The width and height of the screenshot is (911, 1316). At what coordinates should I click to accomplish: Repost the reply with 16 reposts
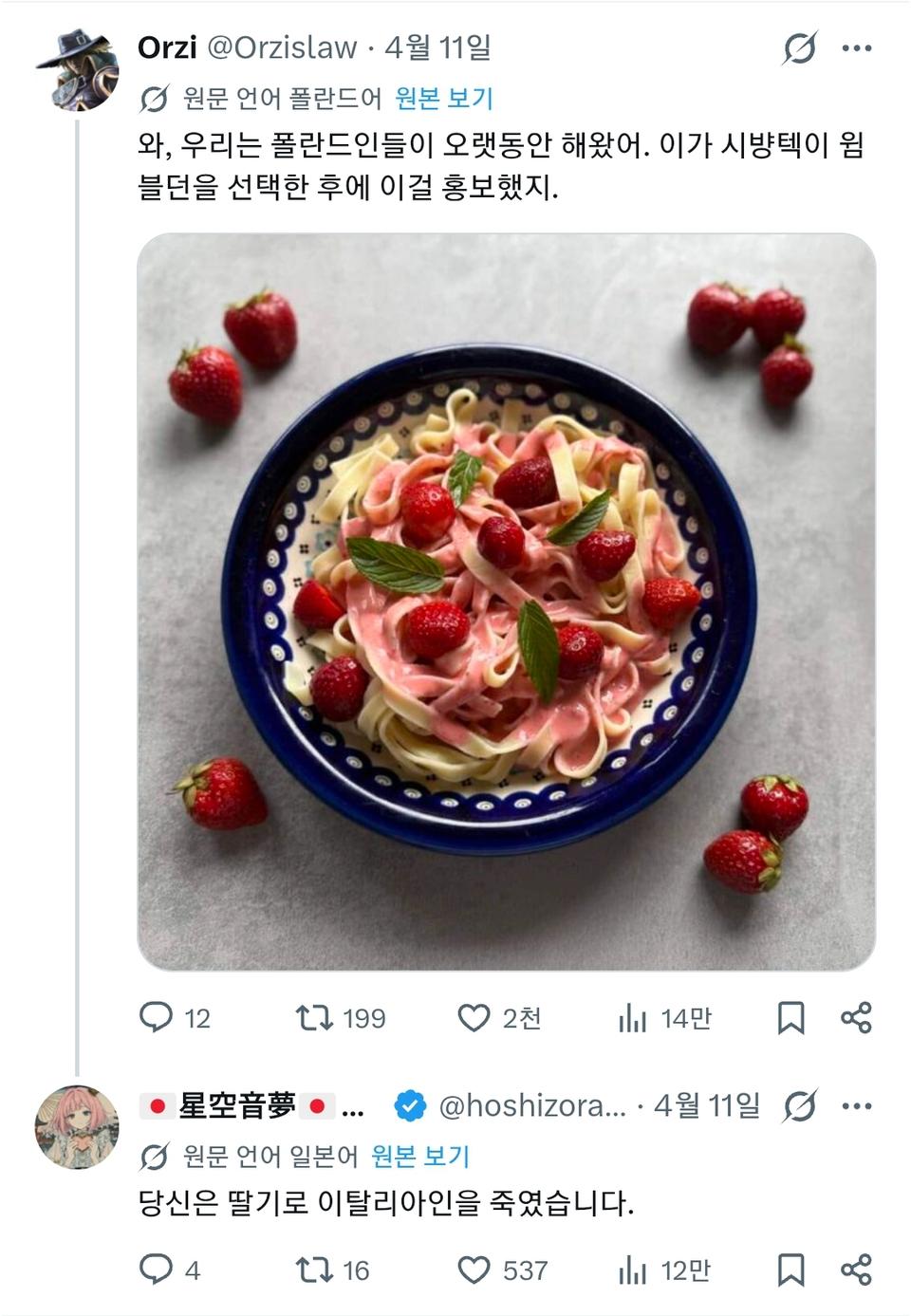coord(314,1270)
